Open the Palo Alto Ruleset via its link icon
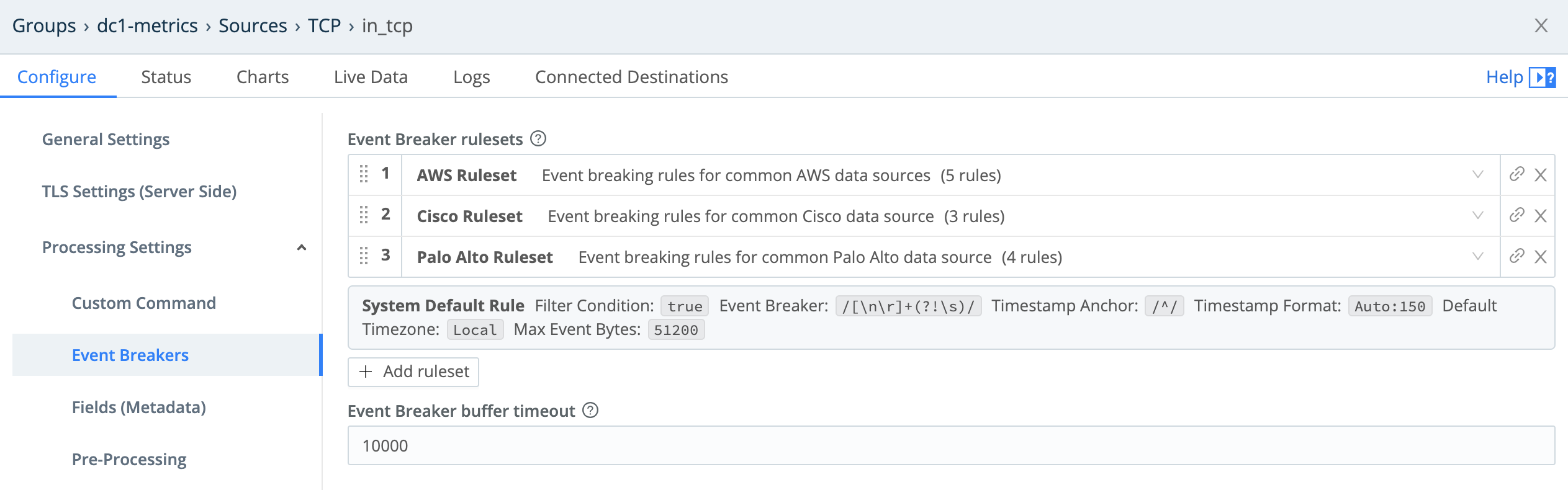The width and height of the screenshot is (1568, 490). pyautogui.click(x=1517, y=257)
